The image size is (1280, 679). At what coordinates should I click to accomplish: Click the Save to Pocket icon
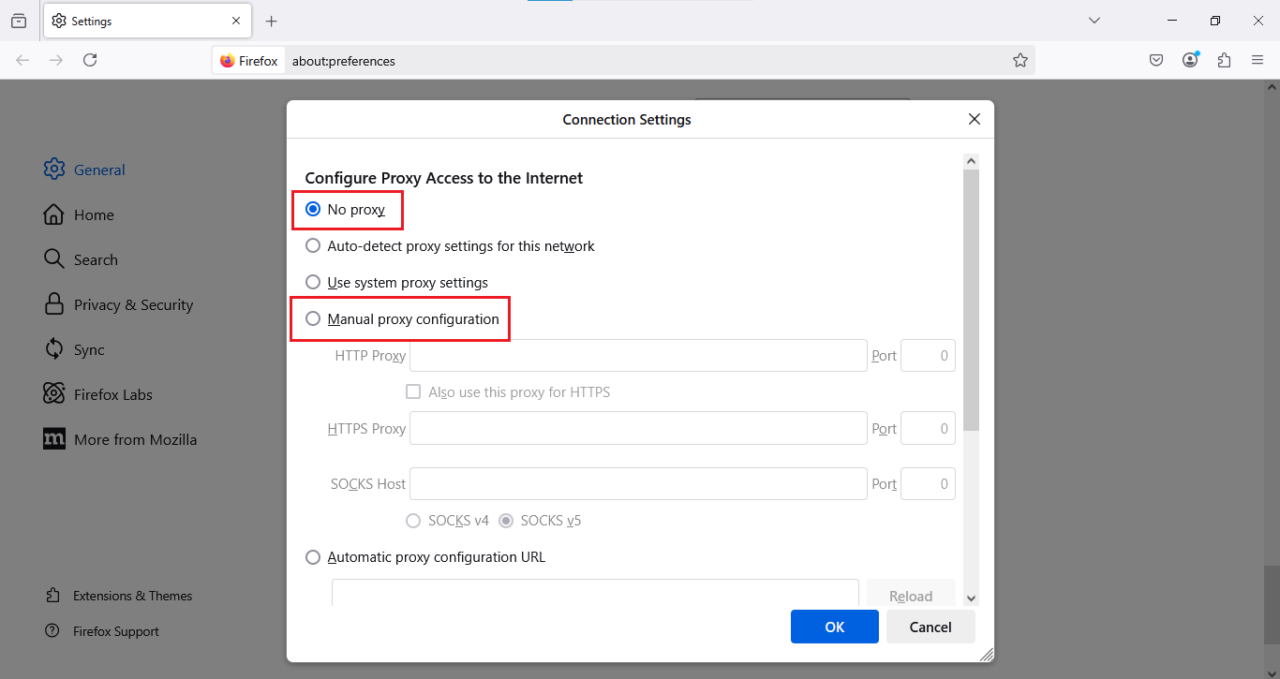1156,60
